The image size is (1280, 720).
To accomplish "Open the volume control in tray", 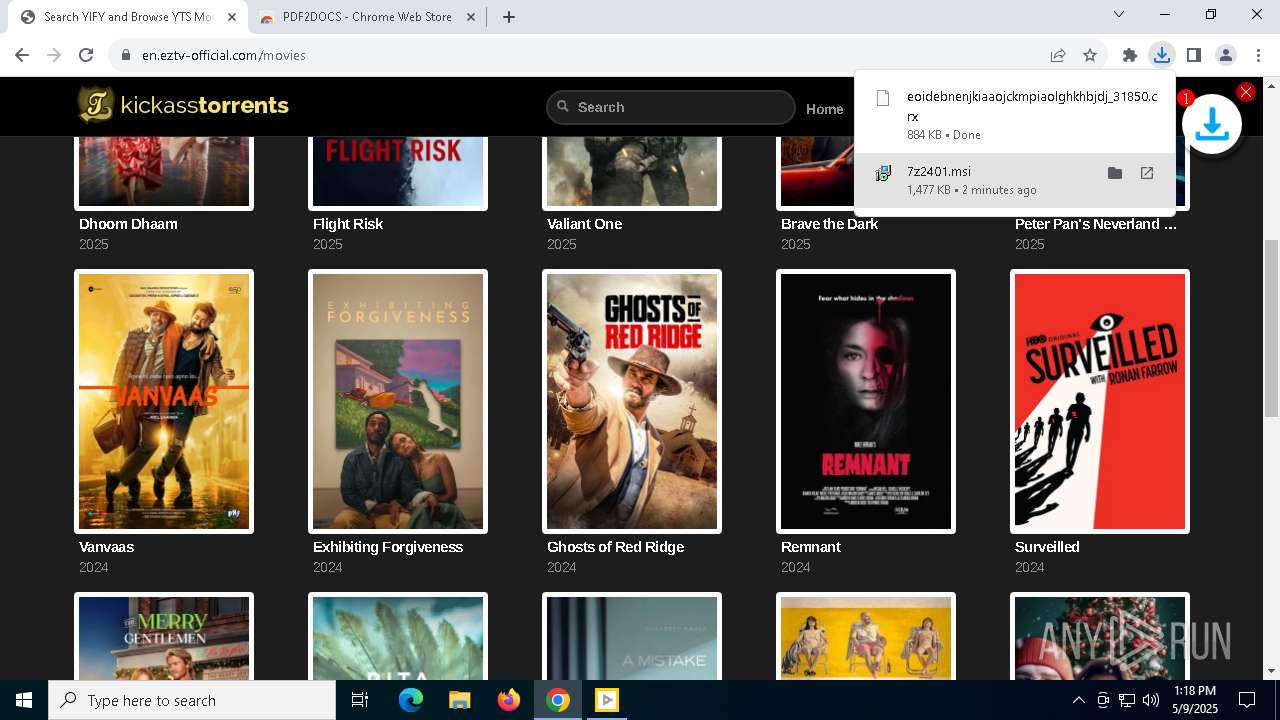I will pyautogui.click(x=1151, y=700).
